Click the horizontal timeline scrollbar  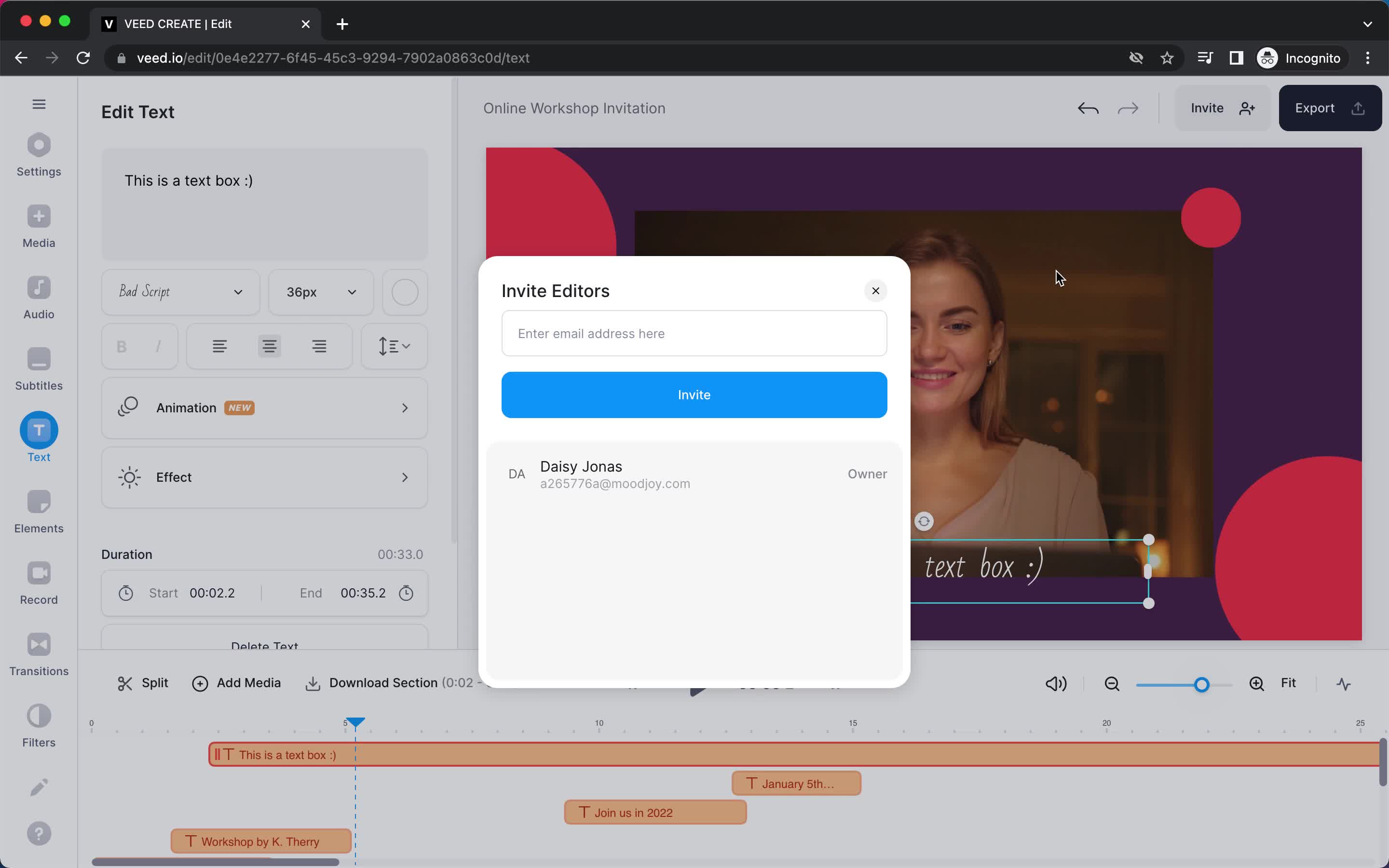(x=215, y=862)
